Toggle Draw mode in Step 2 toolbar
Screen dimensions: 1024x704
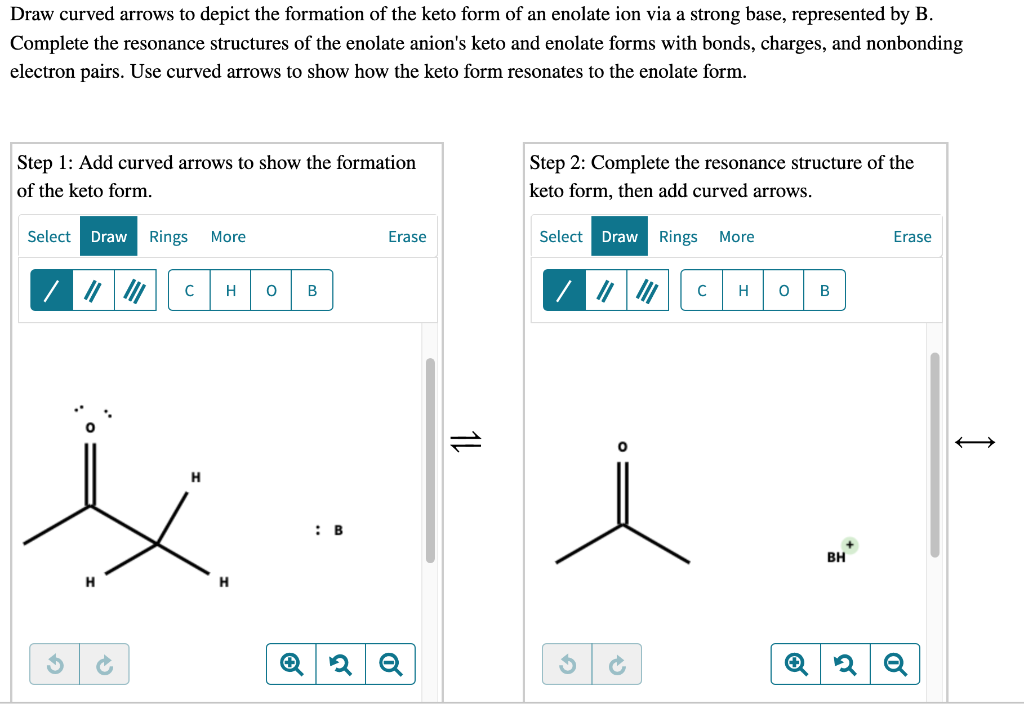(619, 236)
